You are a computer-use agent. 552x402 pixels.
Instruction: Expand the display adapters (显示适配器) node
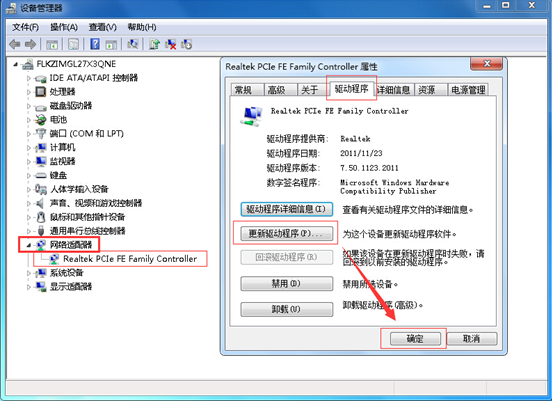[x=29, y=287]
